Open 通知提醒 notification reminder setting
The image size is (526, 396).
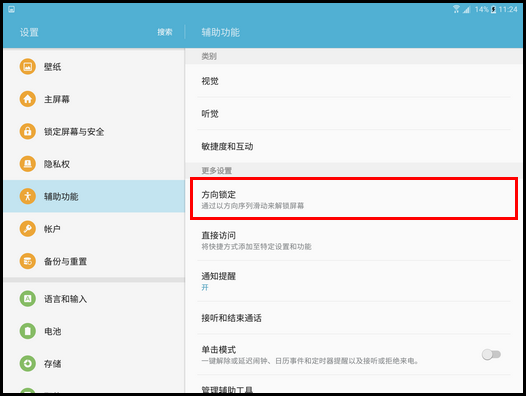pos(354,281)
